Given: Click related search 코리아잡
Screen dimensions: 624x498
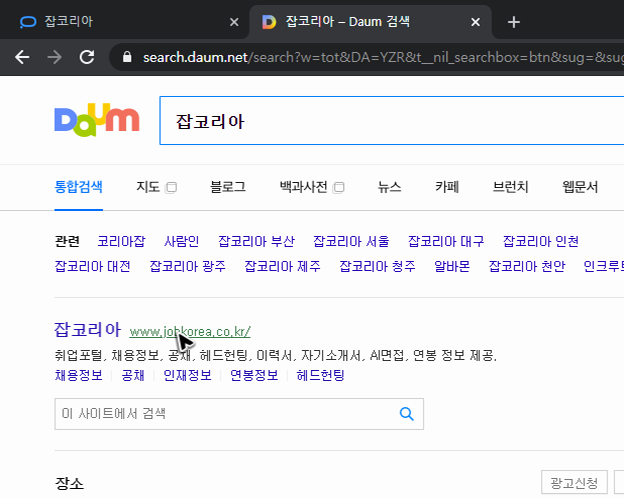Looking at the screenshot, I should tap(121, 241).
